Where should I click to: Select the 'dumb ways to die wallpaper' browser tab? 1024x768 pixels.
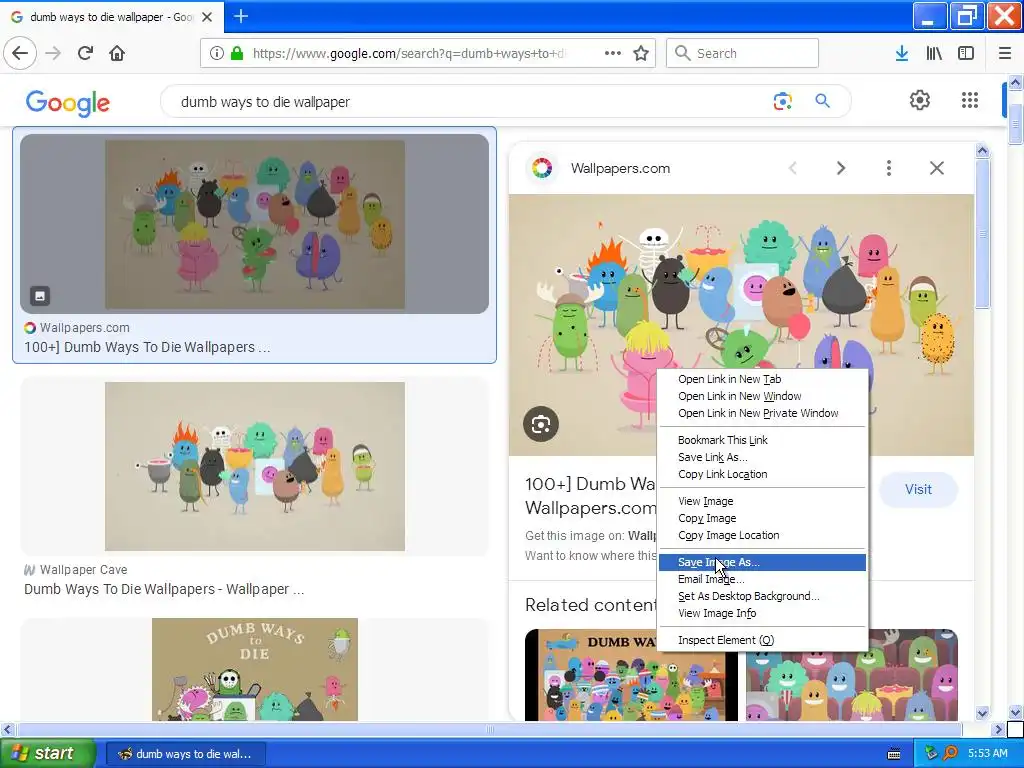tap(112, 17)
